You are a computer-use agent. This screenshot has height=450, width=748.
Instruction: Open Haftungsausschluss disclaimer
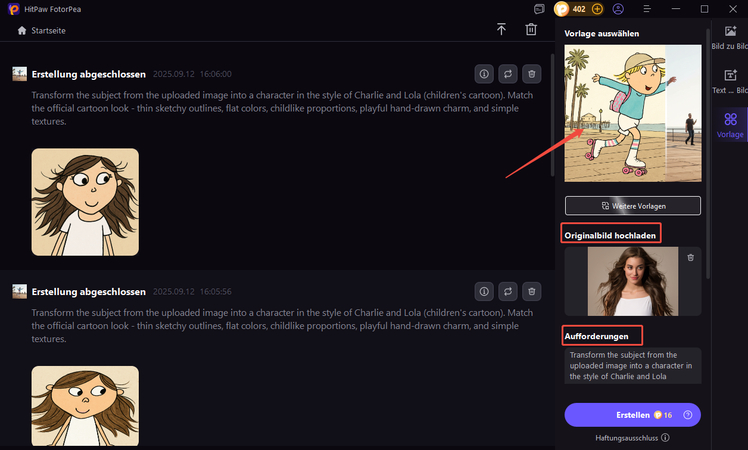tap(632, 438)
